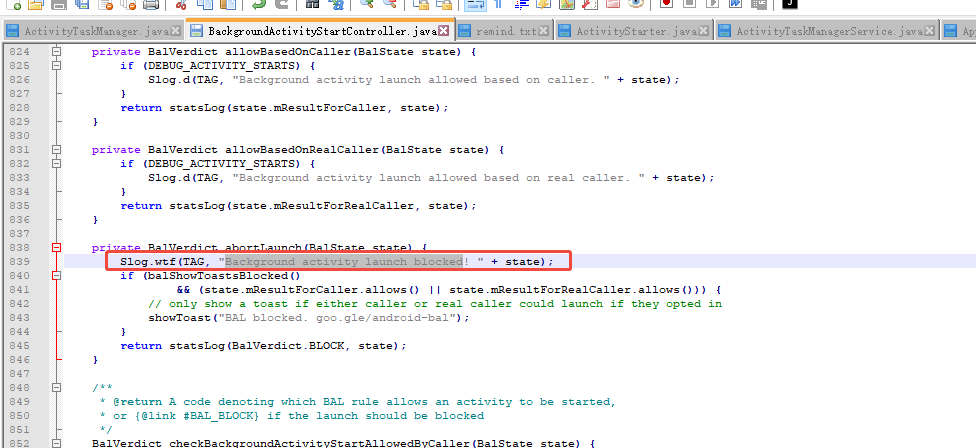Show the Document Map panel
The height and width of the screenshot is (448, 976).
click(566, 4)
